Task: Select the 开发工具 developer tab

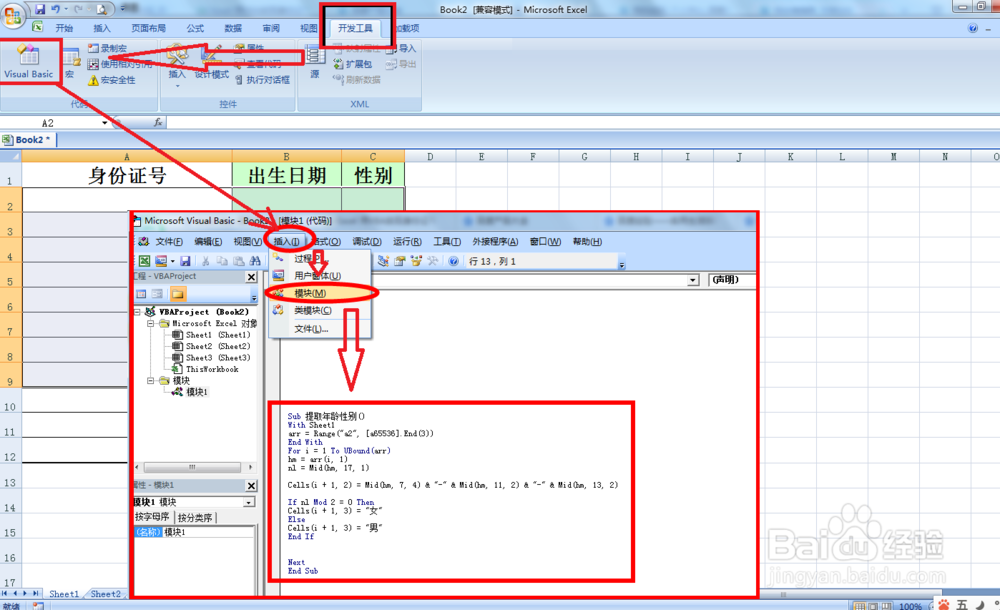Action: pos(355,28)
